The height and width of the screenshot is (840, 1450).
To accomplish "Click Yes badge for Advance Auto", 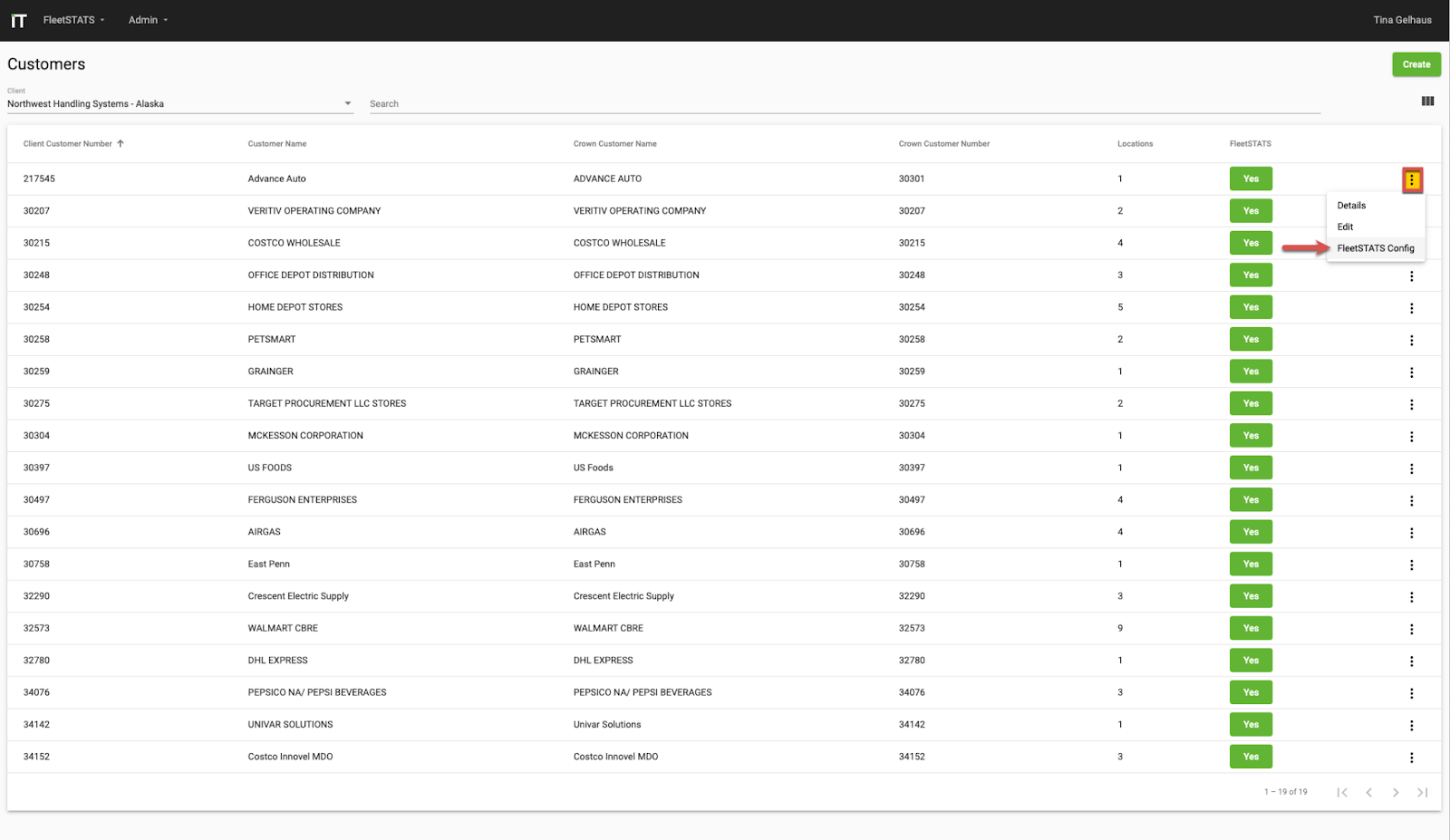I will point(1251,179).
